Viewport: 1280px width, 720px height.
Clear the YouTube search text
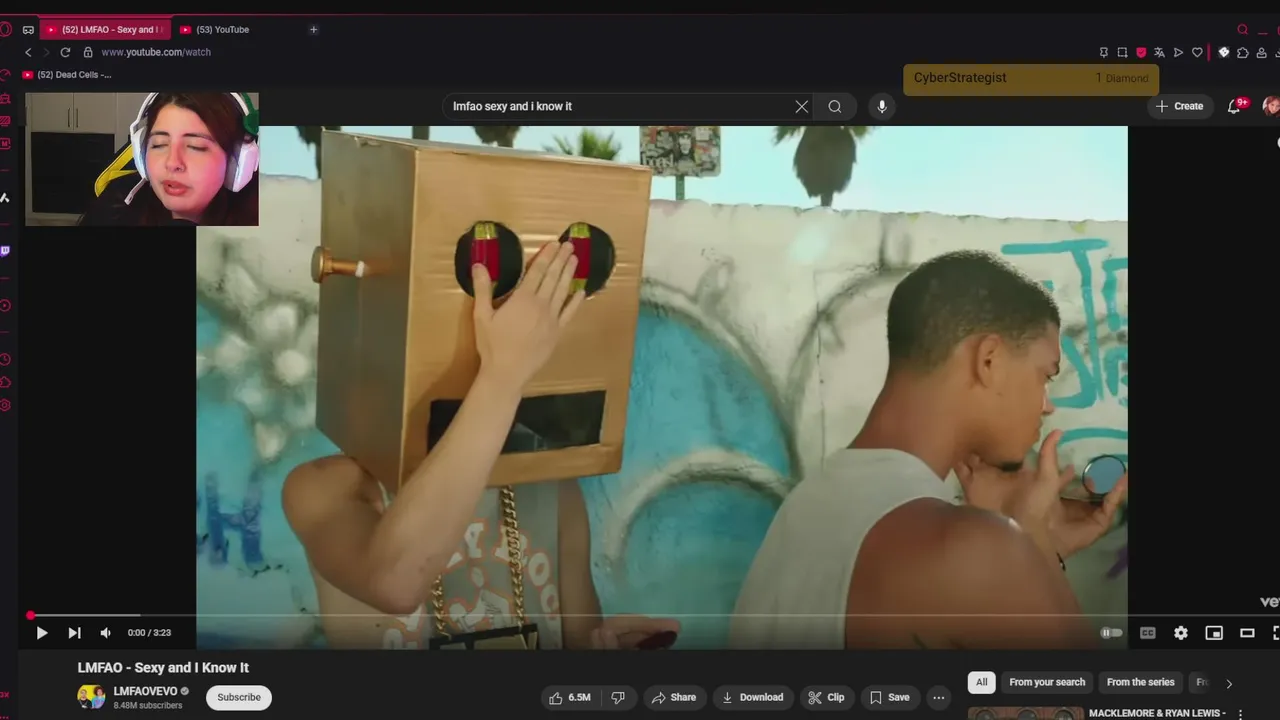pyautogui.click(x=801, y=106)
